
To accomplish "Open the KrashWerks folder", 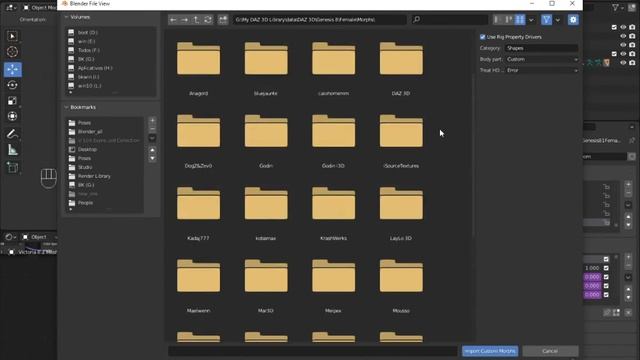I will [333, 204].
